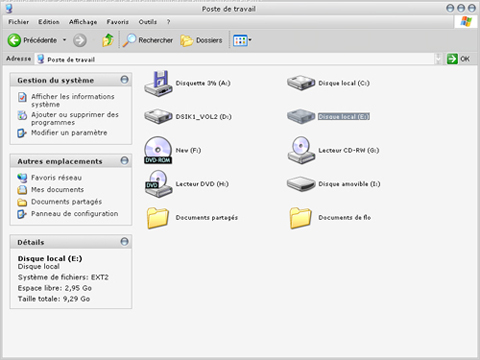Click the Lecteur CD-RW (G:) label
This screenshot has width=480, height=360.
pos(349,150)
